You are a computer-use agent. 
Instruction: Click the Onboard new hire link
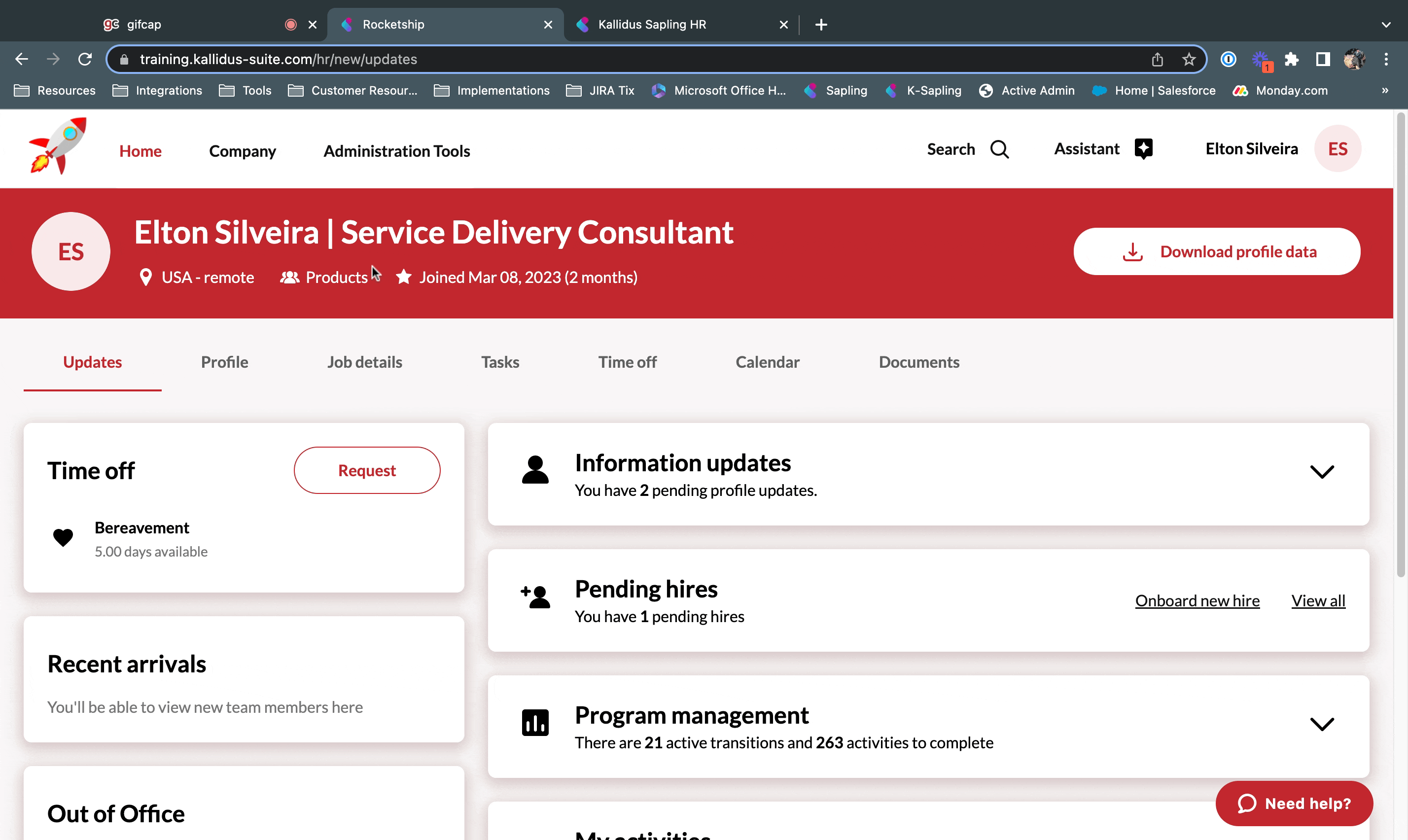[x=1197, y=600]
